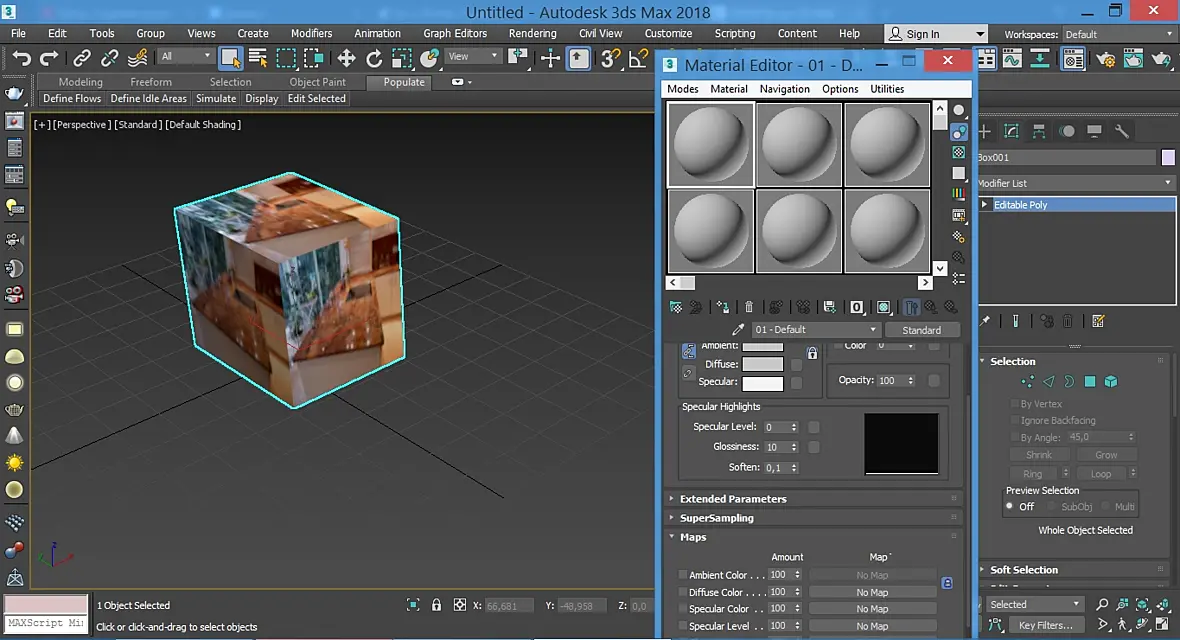The width and height of the screenshot is (1180, 640).
Task: Click the Undo arrow icon
Action: tap(21, 58)
